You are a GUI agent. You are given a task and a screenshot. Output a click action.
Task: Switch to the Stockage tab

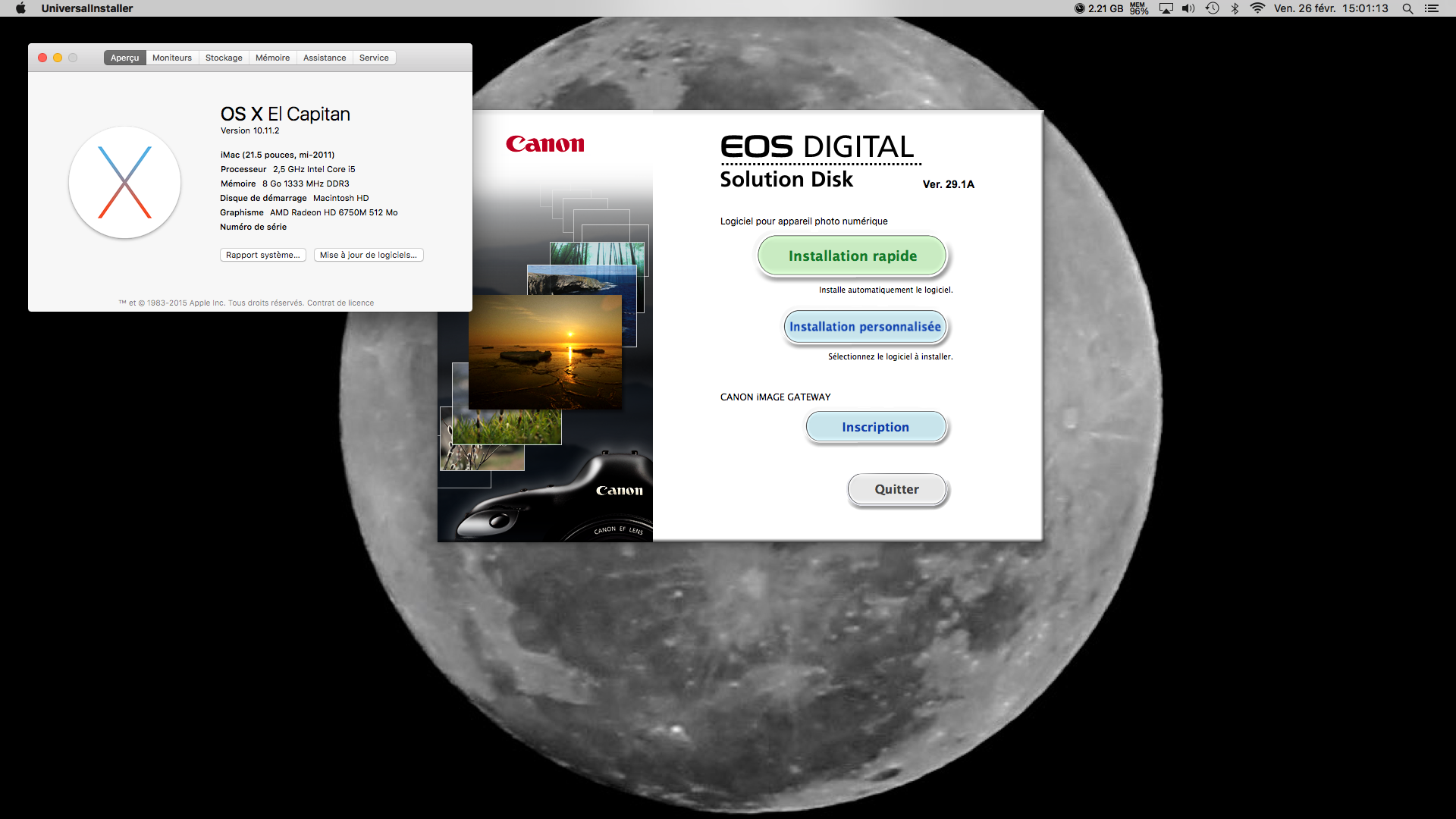(x=224, y=58)
